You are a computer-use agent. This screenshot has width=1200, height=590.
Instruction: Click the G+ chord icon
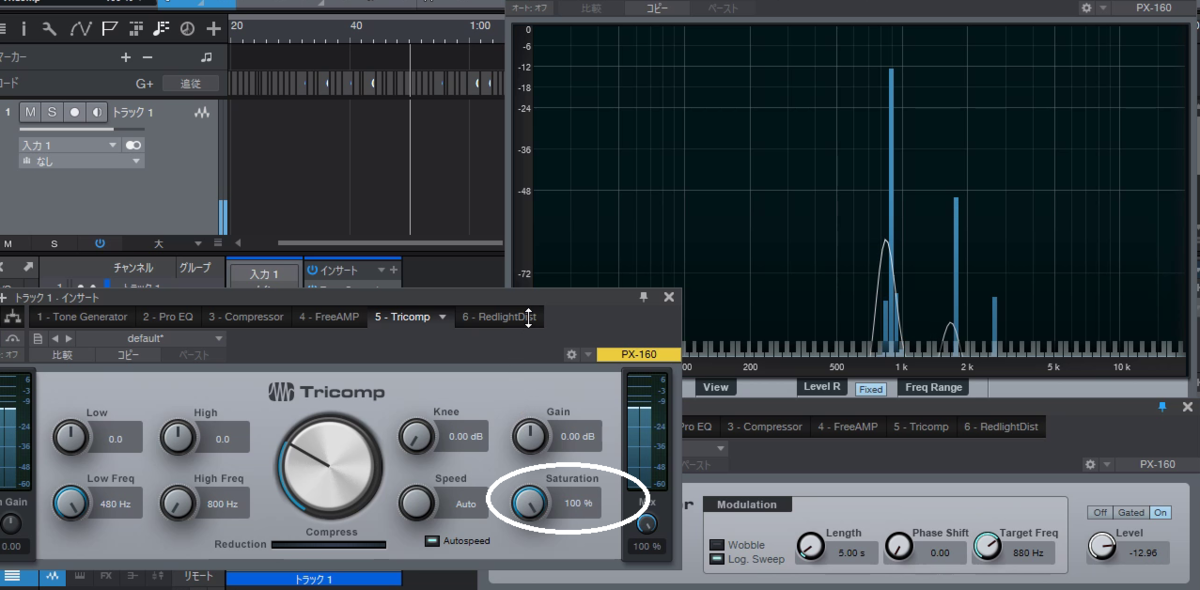(x=144, y=84)
